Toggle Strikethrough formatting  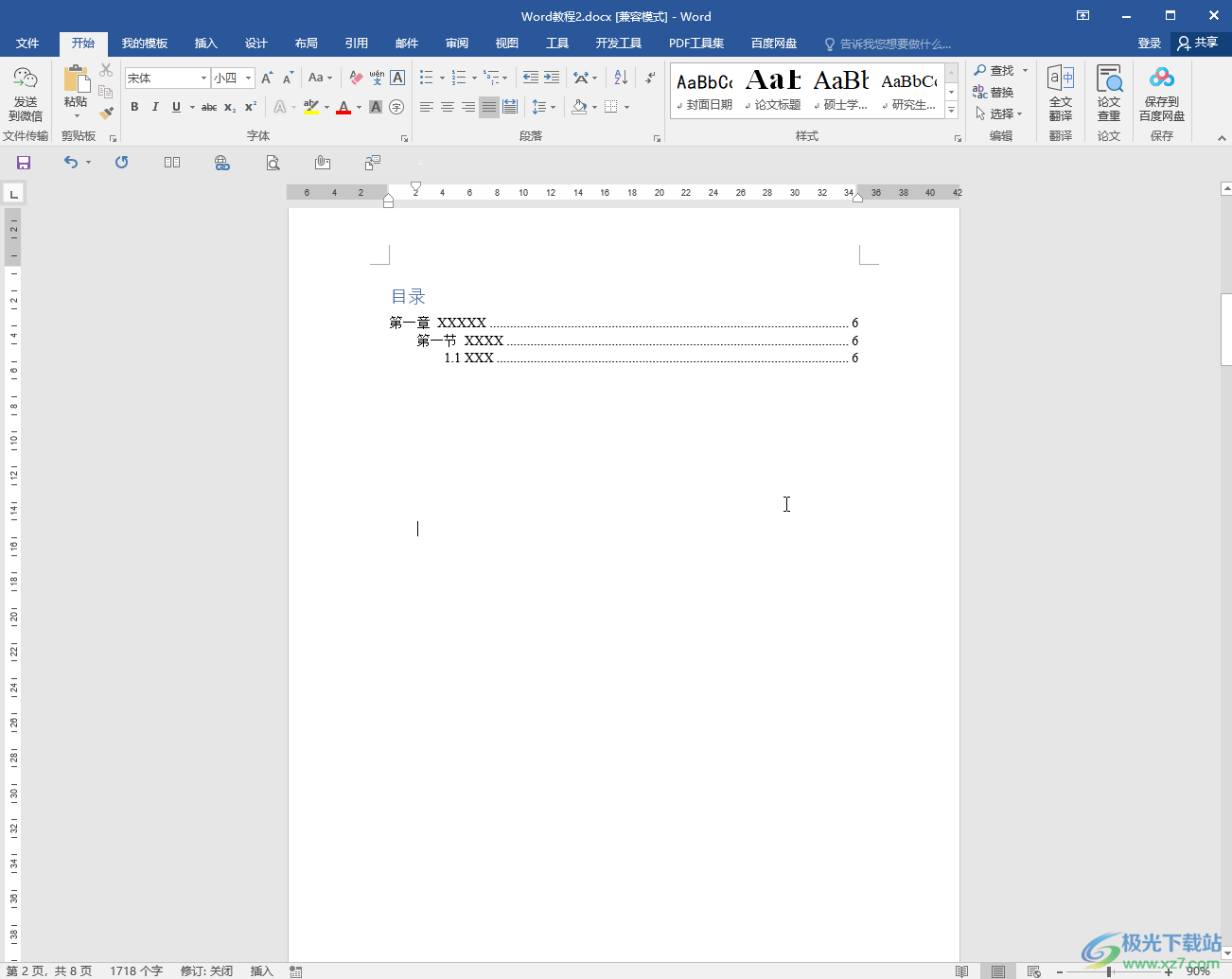point(209,107)
